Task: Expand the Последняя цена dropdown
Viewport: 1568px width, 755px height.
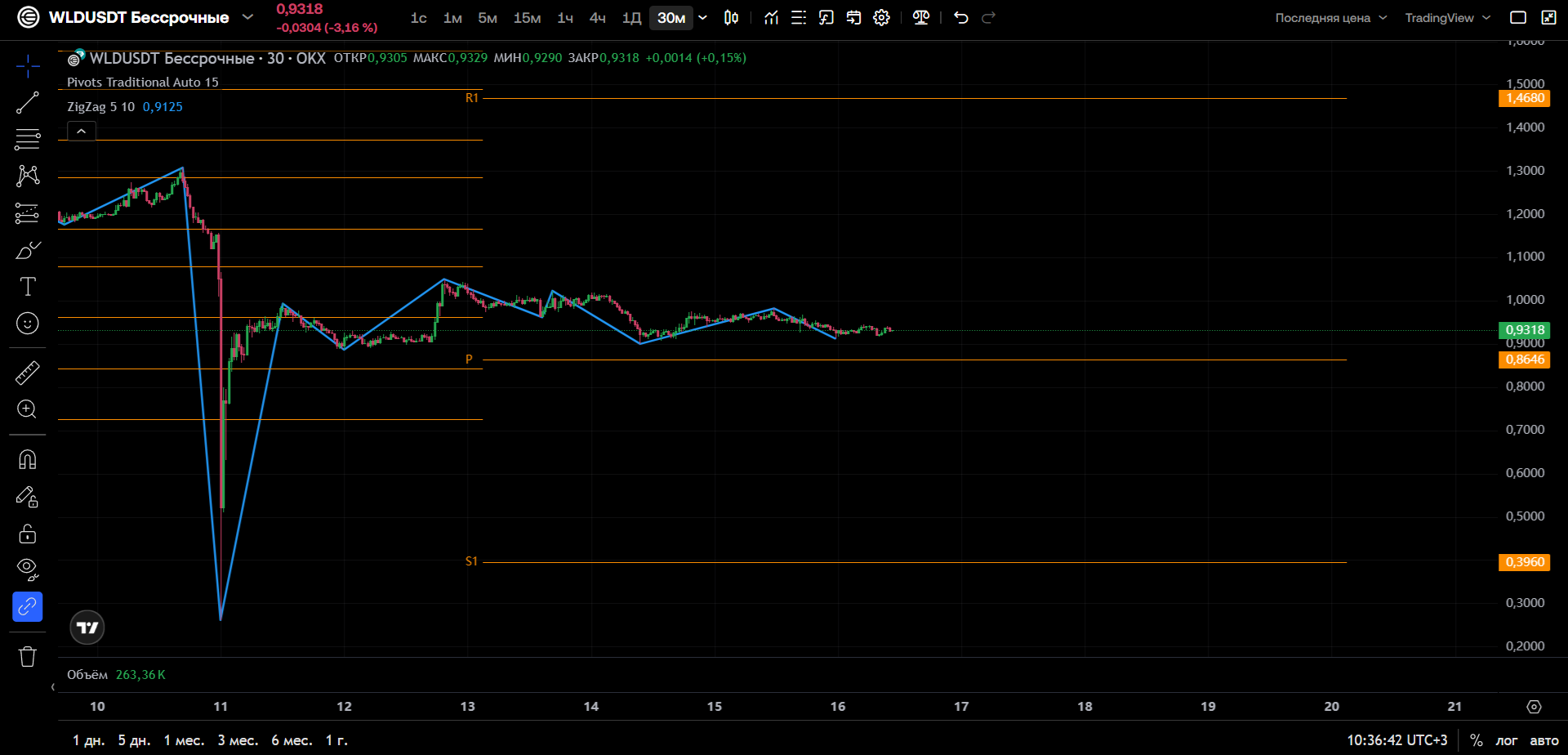Action: click(1331, 18)
